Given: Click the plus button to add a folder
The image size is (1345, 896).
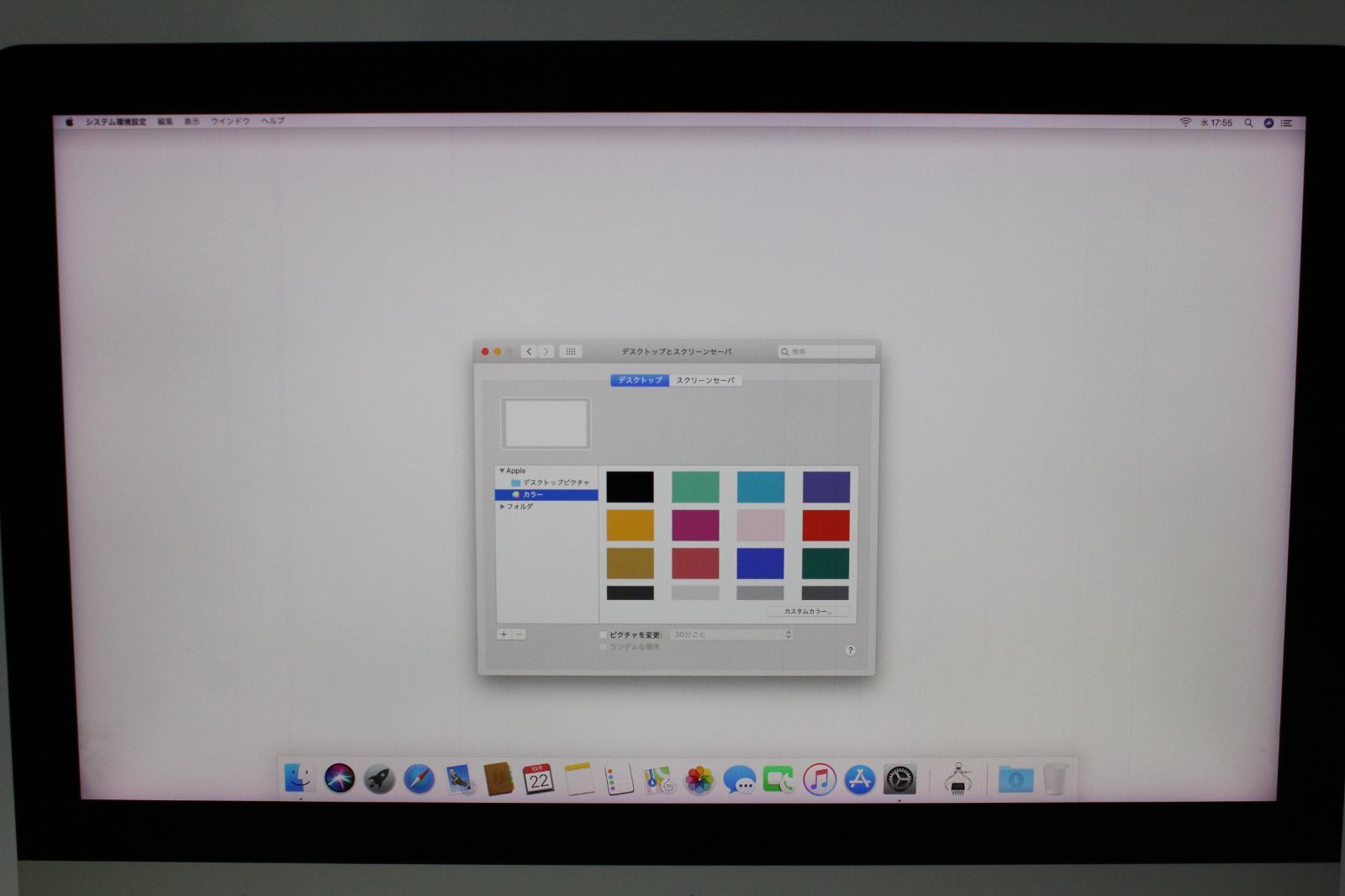Looking at the screenshot, I should pyautogui.click(x=504, y=635).
